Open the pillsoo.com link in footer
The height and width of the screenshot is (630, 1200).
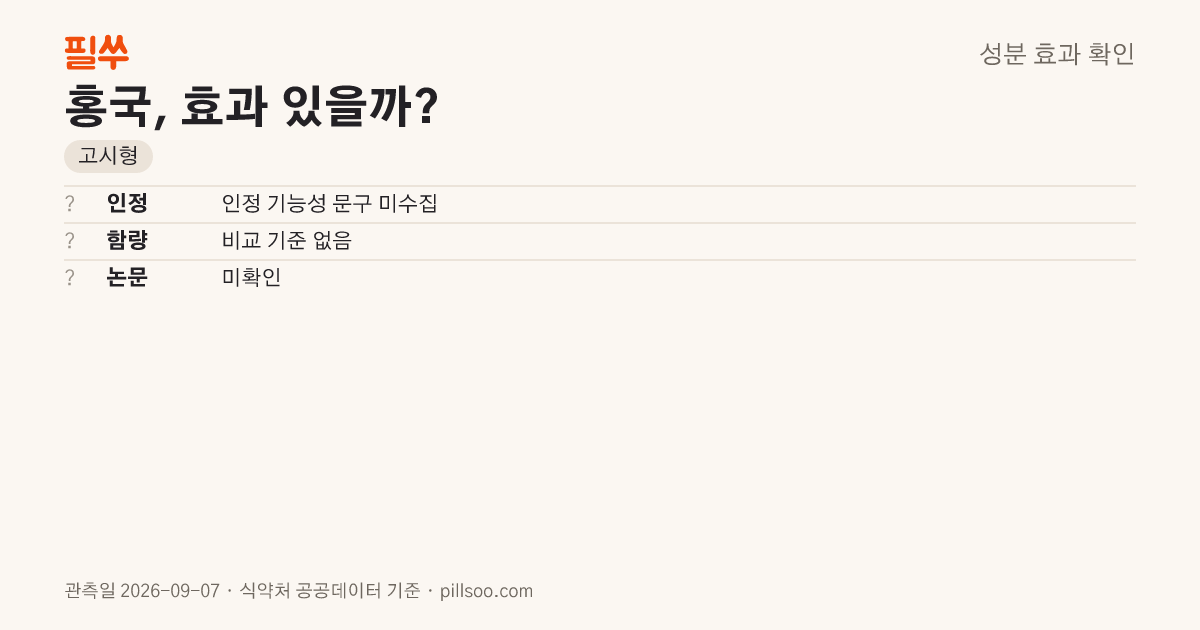pos(487,591)
